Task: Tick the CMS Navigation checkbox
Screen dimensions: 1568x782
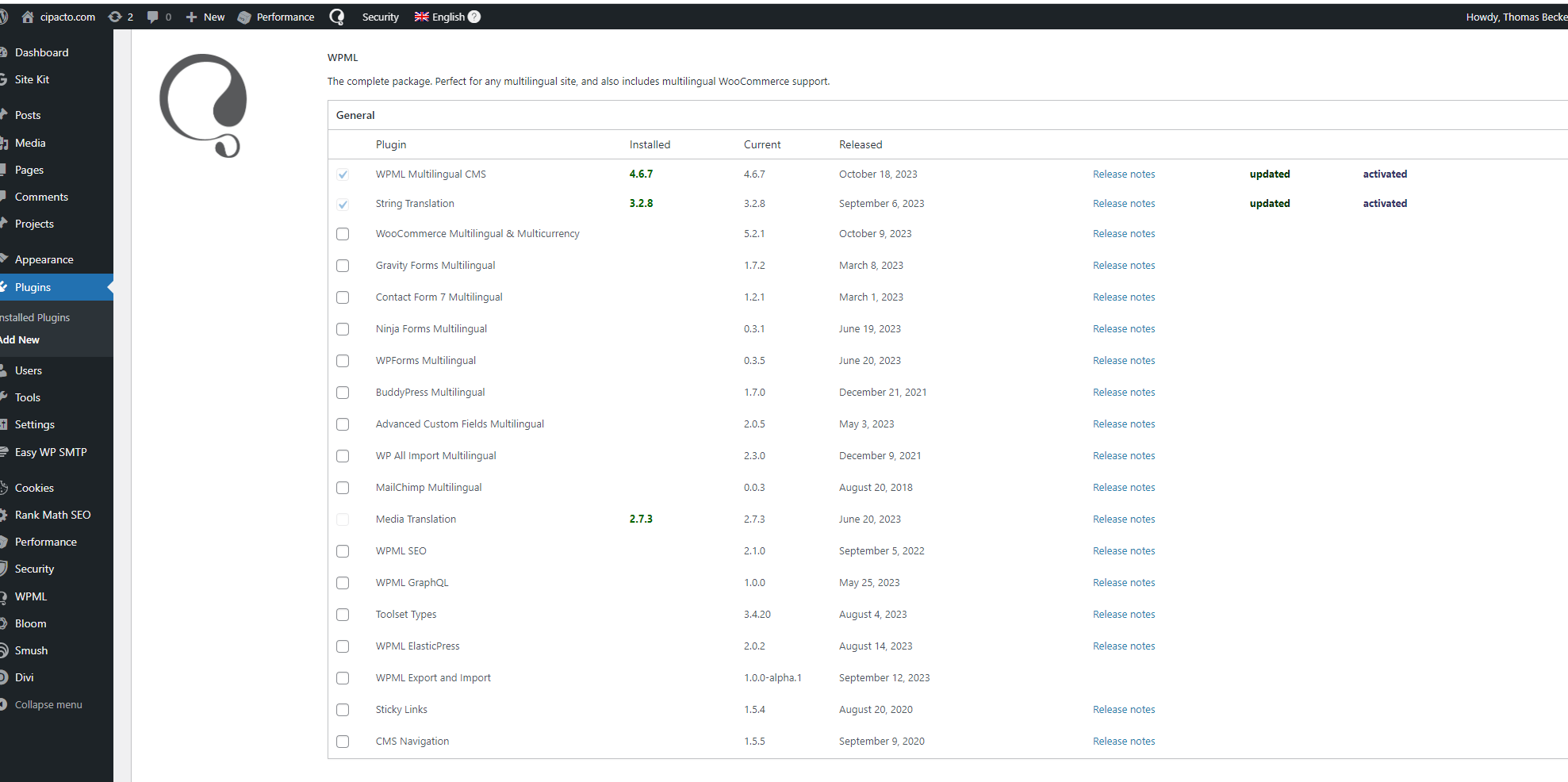Action: click(343, 742)
